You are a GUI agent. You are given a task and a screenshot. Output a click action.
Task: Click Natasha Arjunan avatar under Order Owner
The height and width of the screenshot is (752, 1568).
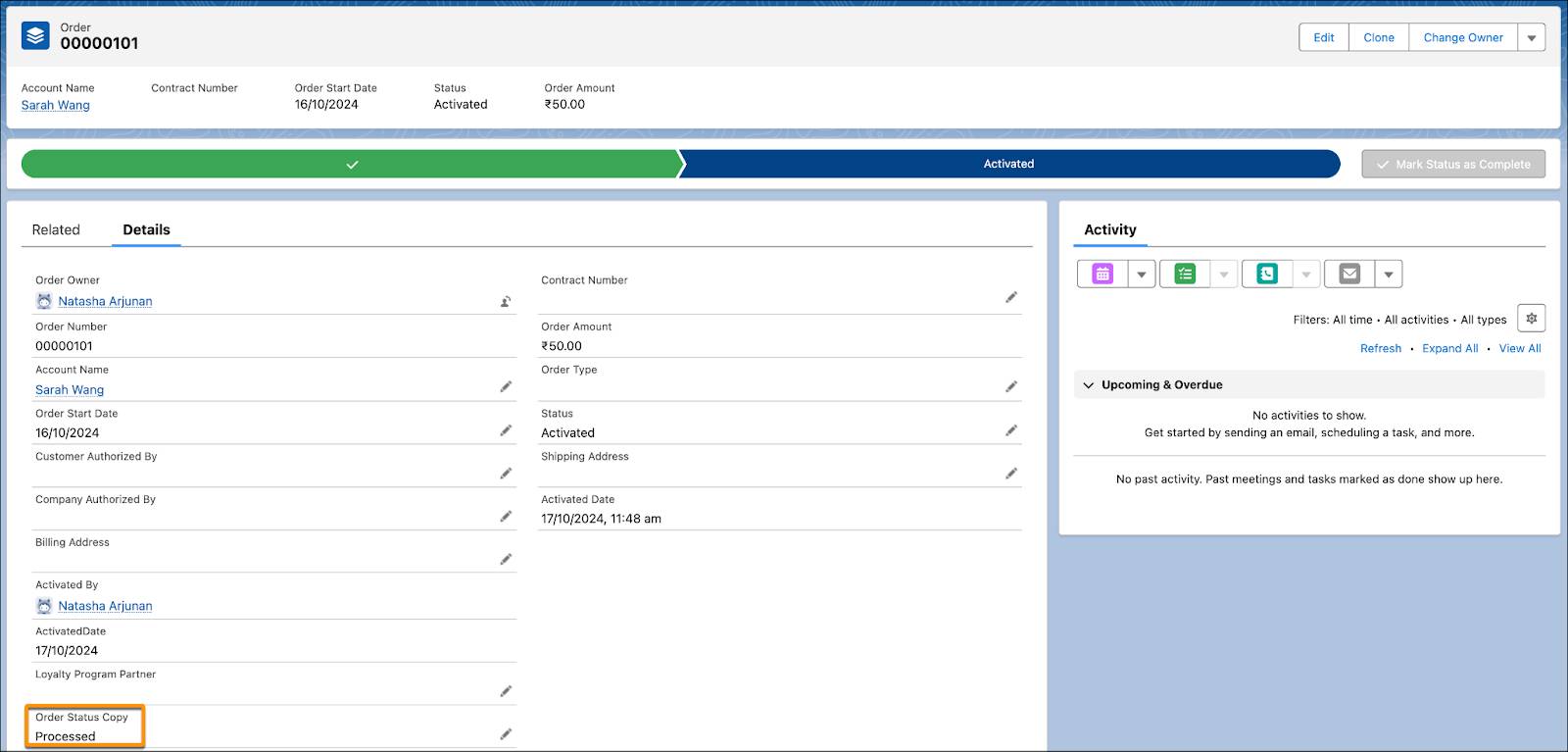click(44, 301)
